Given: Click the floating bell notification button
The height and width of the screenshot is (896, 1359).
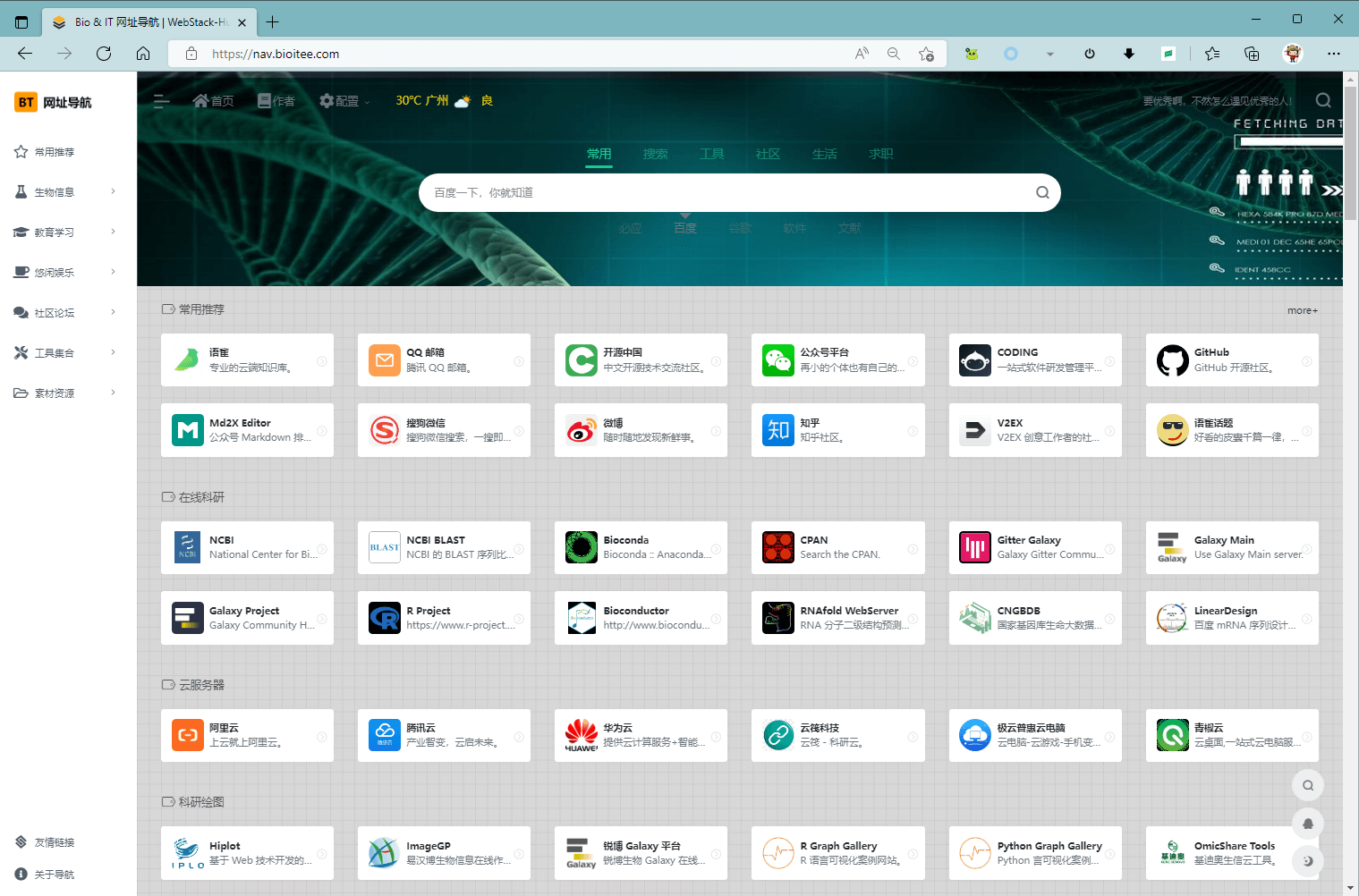Looking at the screenshot, I should [x=1308, y=823].
